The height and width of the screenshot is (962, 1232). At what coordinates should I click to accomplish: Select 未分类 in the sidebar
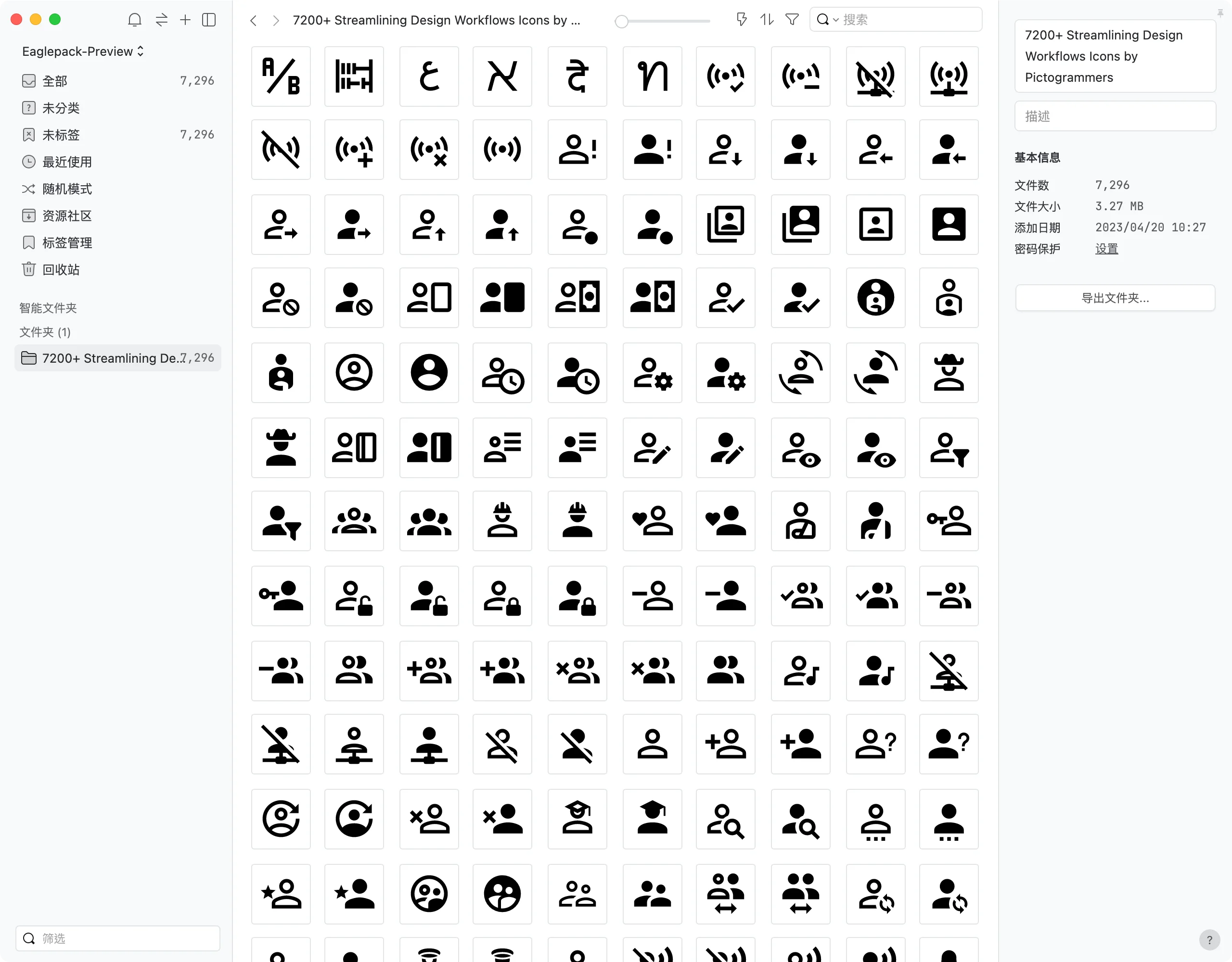118,108
